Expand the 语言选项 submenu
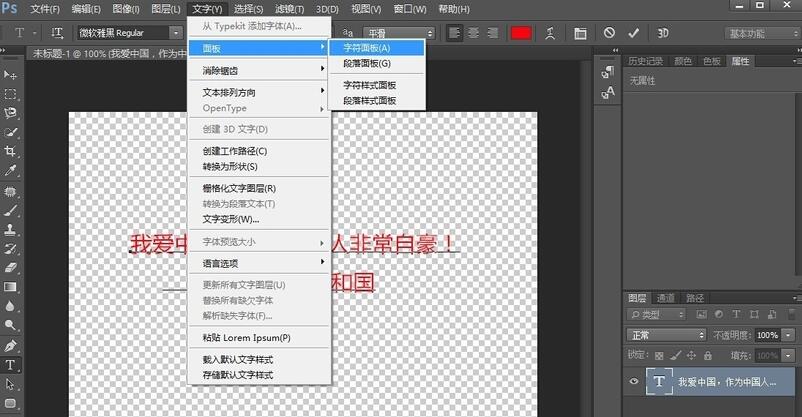The height and width of the screenshot is (417, 802). point(260,263)
